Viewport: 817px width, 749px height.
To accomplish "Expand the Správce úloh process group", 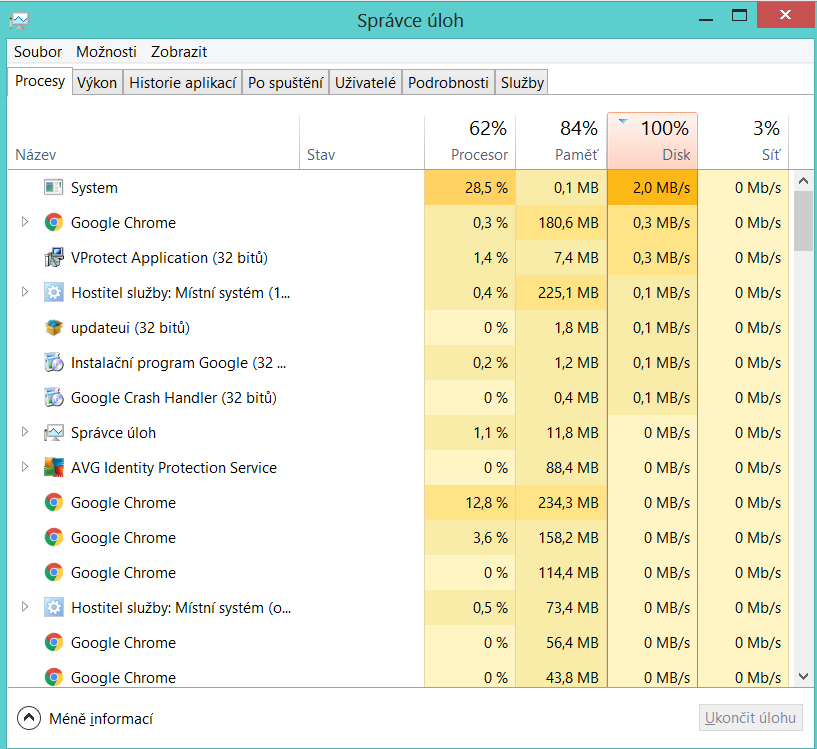I will pos(25,432).
